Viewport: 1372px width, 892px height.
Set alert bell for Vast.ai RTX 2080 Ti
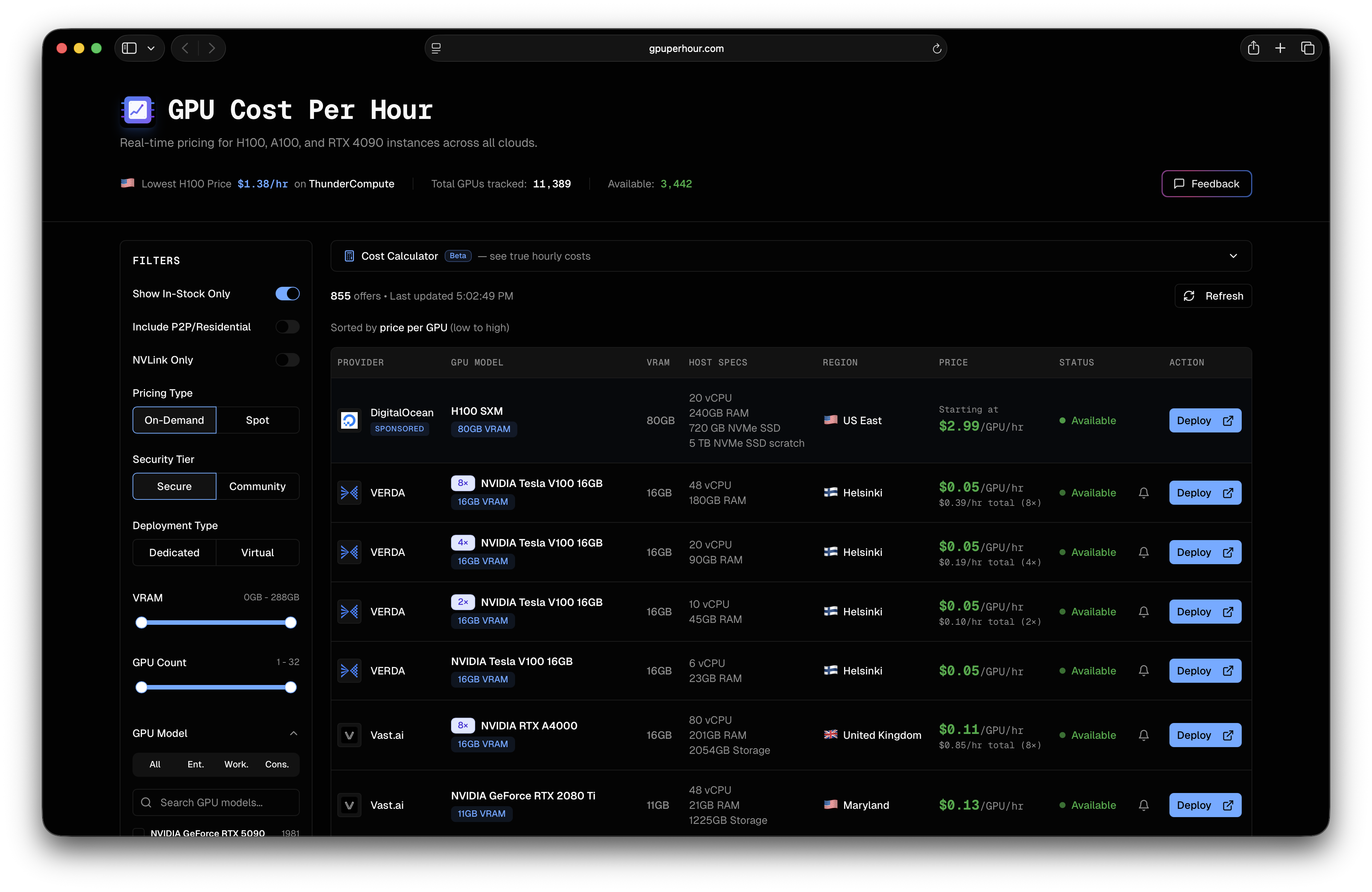tap(1144, 805)
